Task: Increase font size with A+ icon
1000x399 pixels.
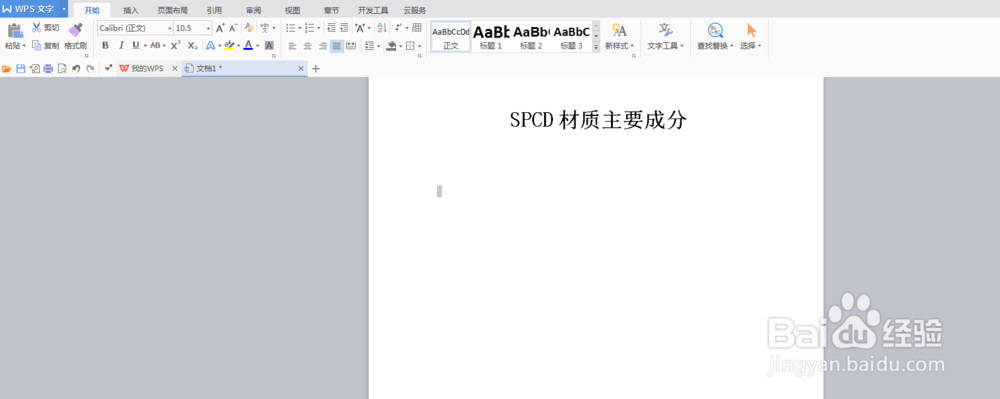Action: (219, 28)
